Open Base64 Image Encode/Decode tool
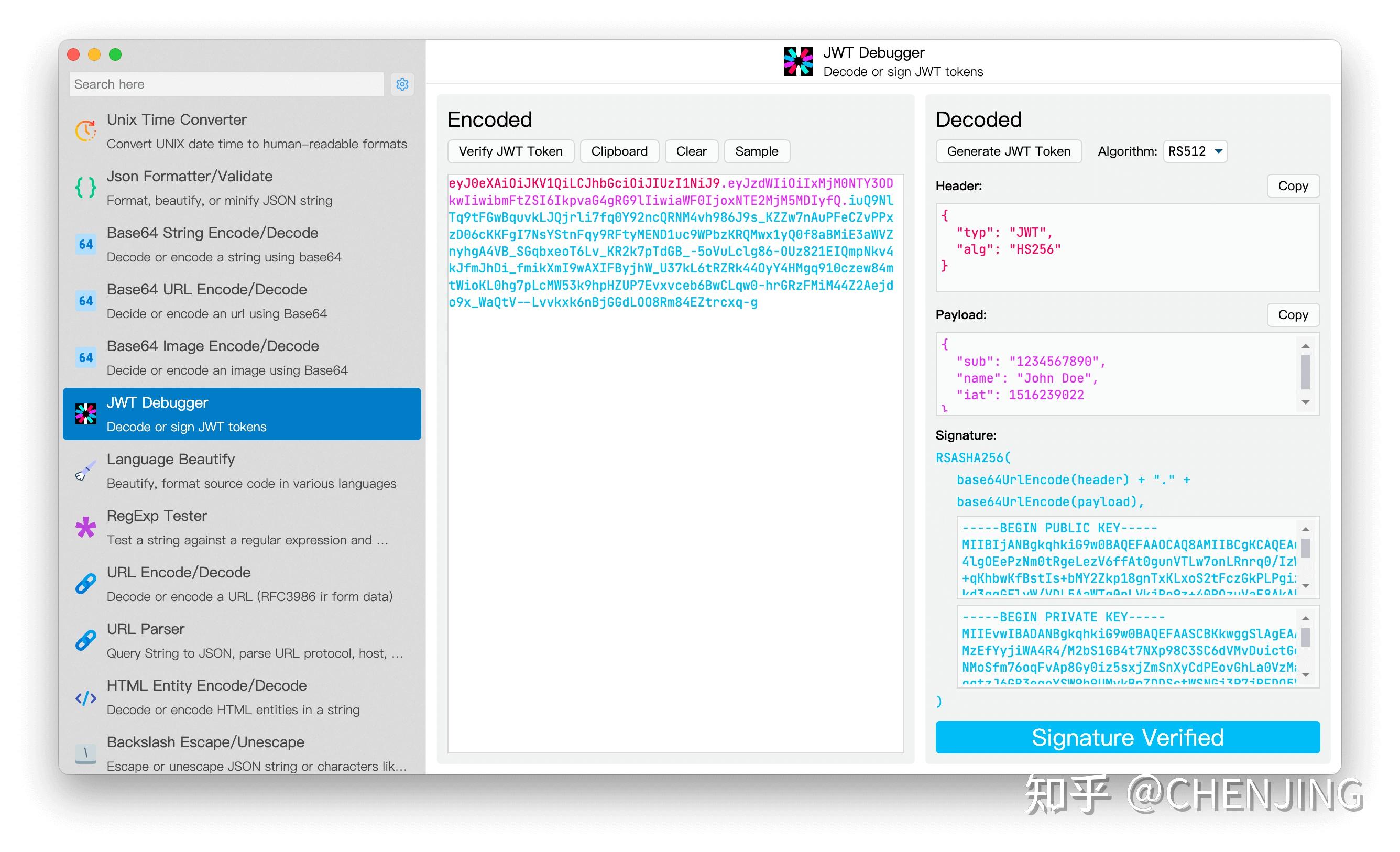The height and width of the screenshot is (852, 1400). [242, 357]
